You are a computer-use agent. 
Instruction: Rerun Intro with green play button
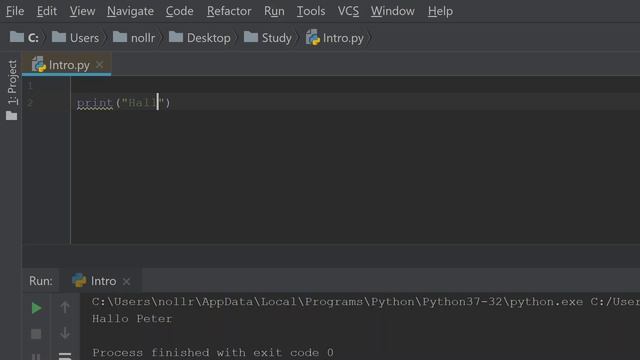coord(36,308)
